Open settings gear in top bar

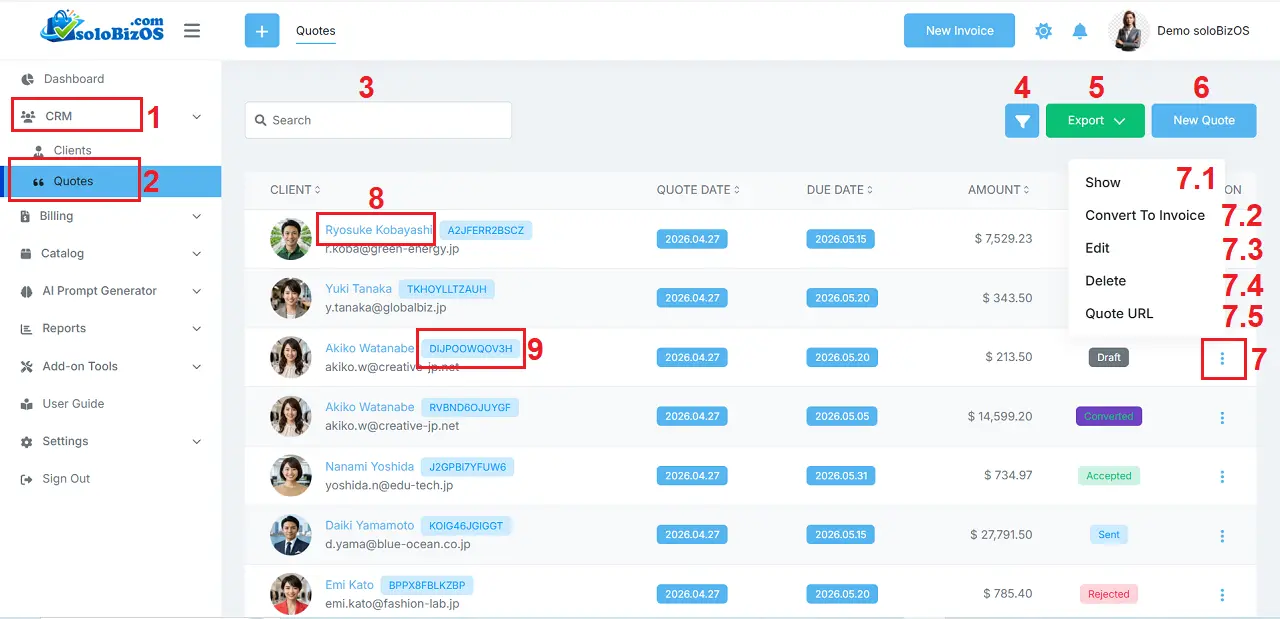click(x=1043, y=31)
